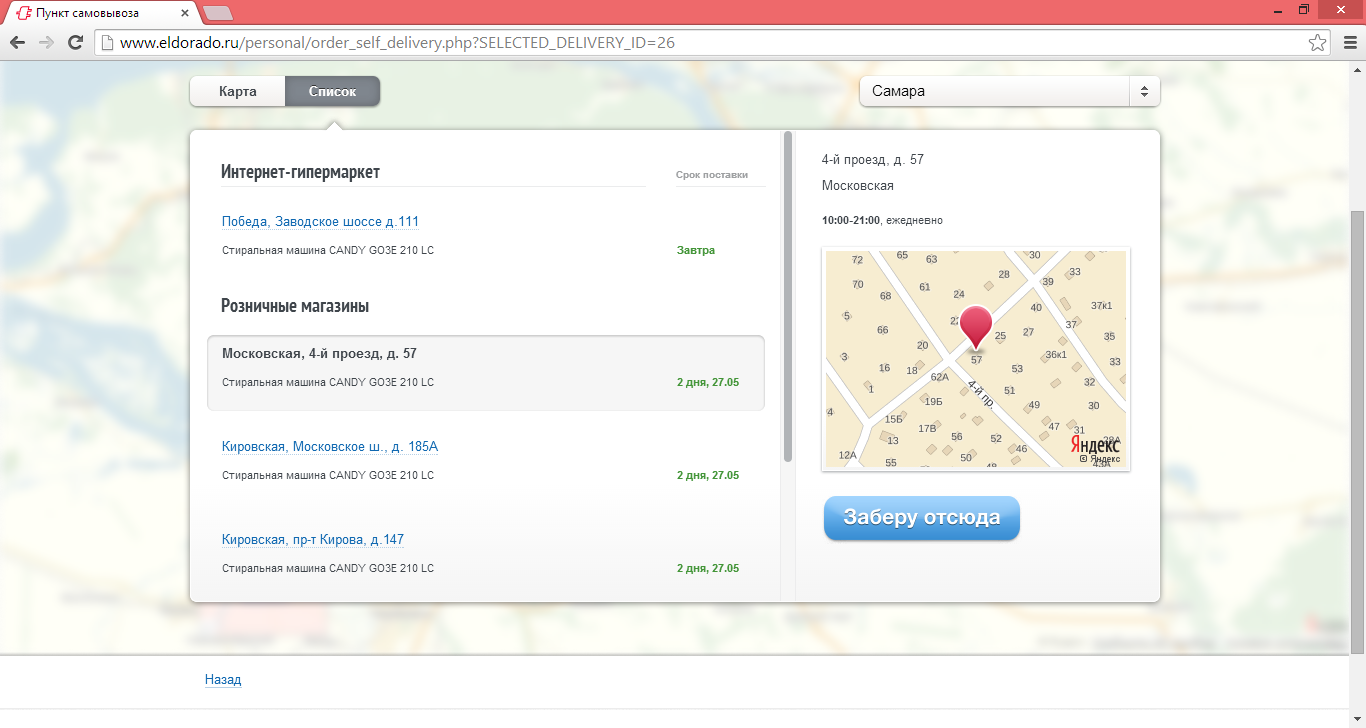1366x728 pixels.
Task: Click the Eldorado favicon on the tab
Action: tap(25, 13)
